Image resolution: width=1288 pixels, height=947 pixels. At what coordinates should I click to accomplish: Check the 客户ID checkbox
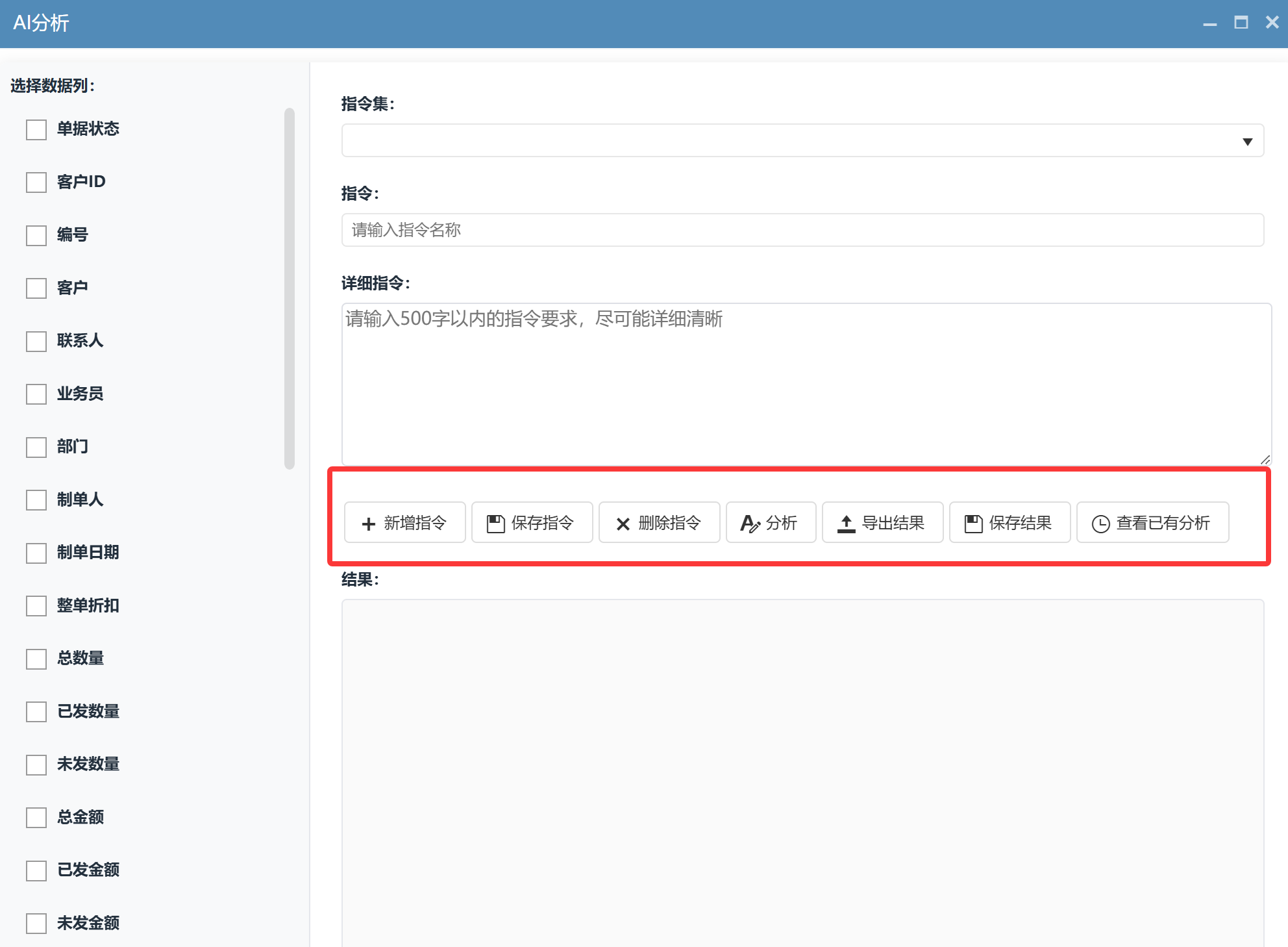click(x=36, y=182)
